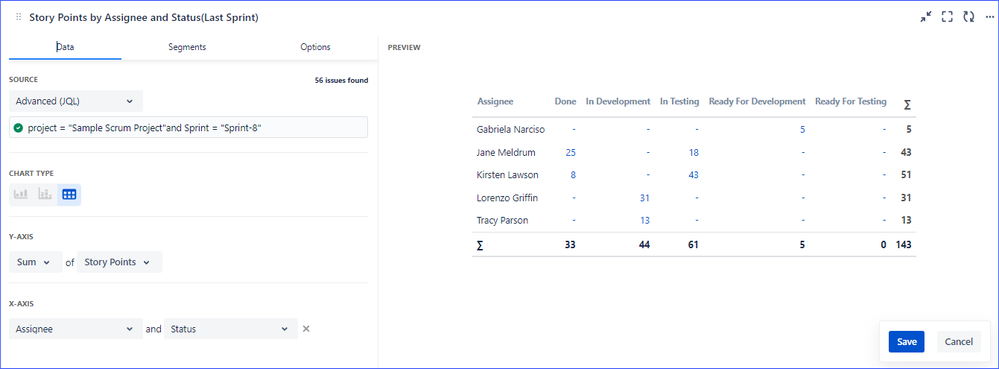Expand the Status X-axis dropdown

231,329
